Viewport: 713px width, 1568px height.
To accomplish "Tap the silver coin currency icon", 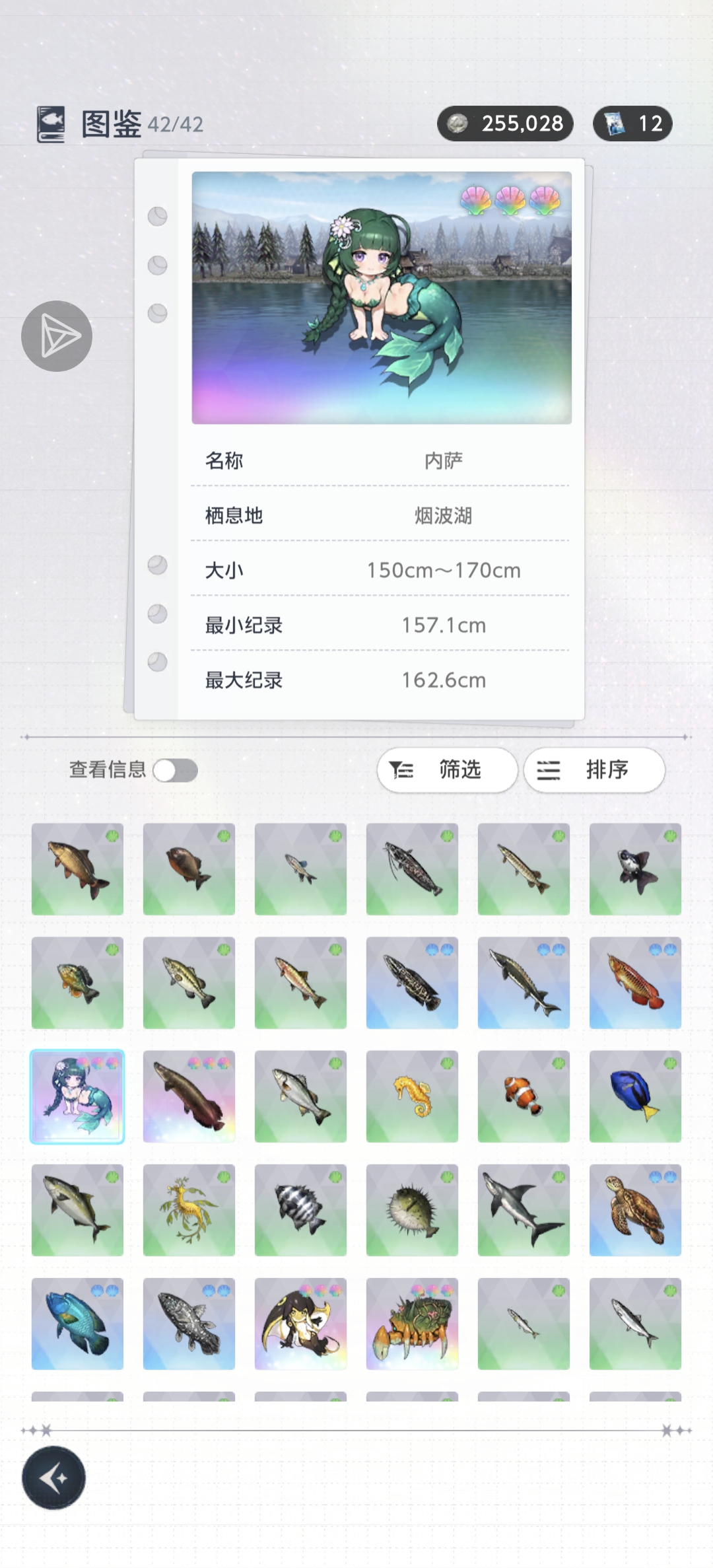I will point(458,124).
